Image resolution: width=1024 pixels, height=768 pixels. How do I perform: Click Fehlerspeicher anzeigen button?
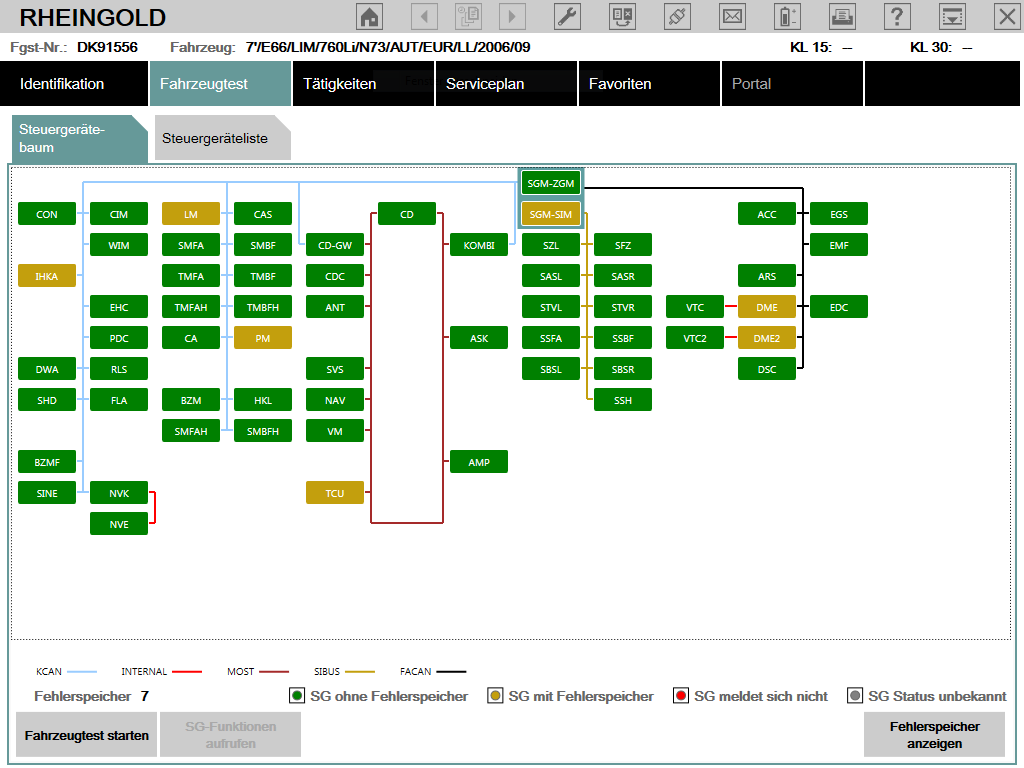coord(934,735)
